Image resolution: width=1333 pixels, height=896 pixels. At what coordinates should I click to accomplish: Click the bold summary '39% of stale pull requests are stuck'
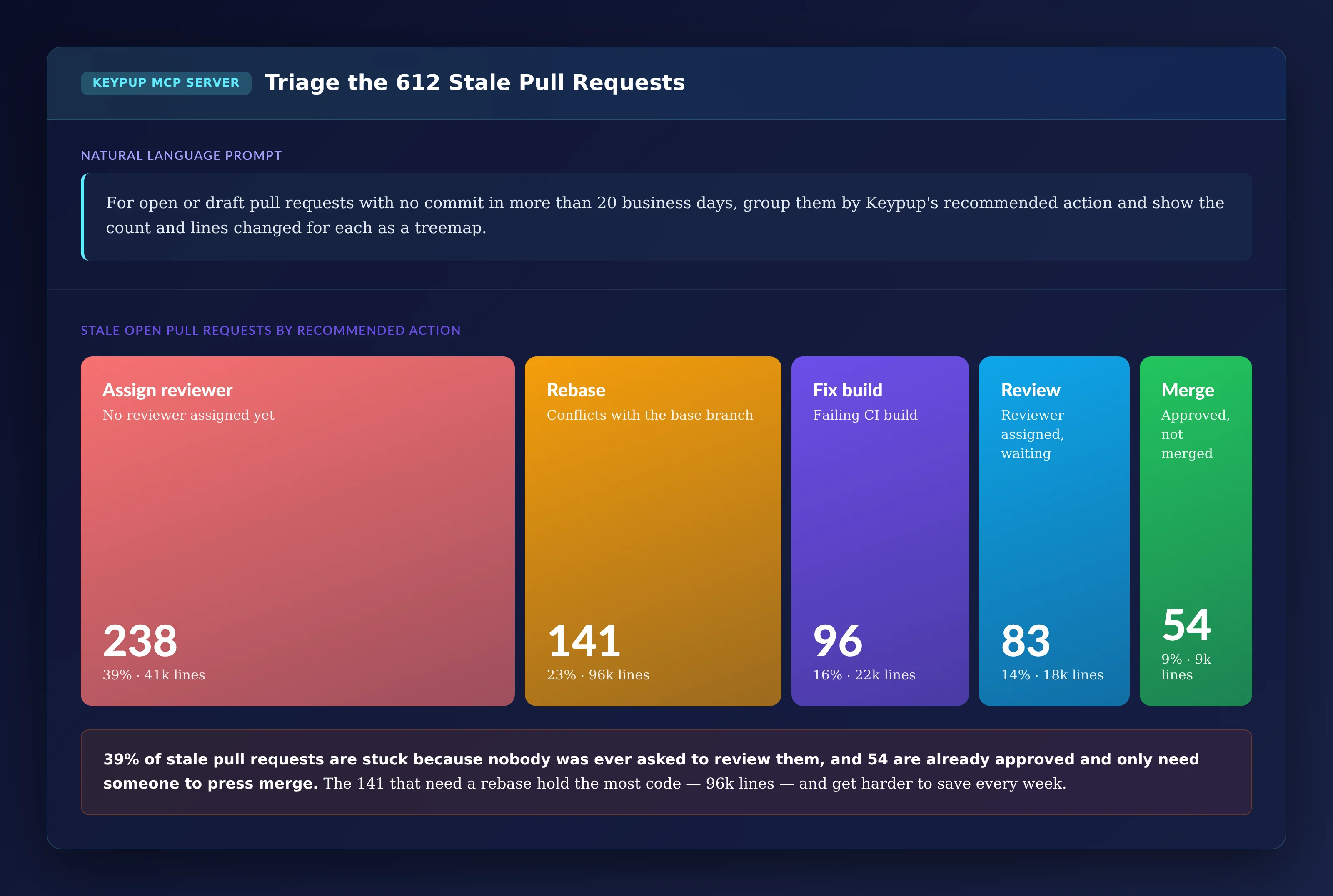651,771
